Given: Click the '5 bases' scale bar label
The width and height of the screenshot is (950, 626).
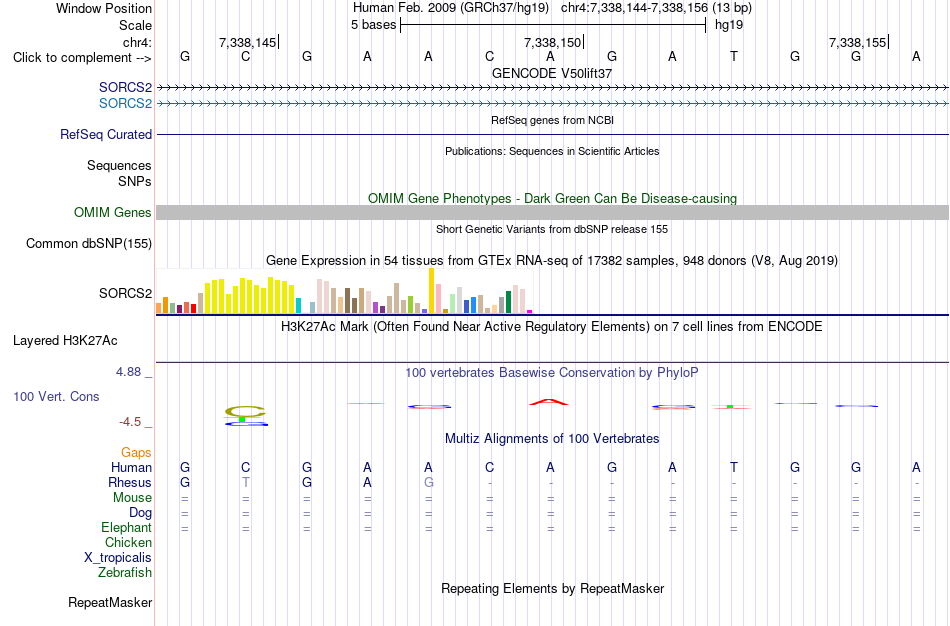Looking at the screenshot, I should 373,25.
